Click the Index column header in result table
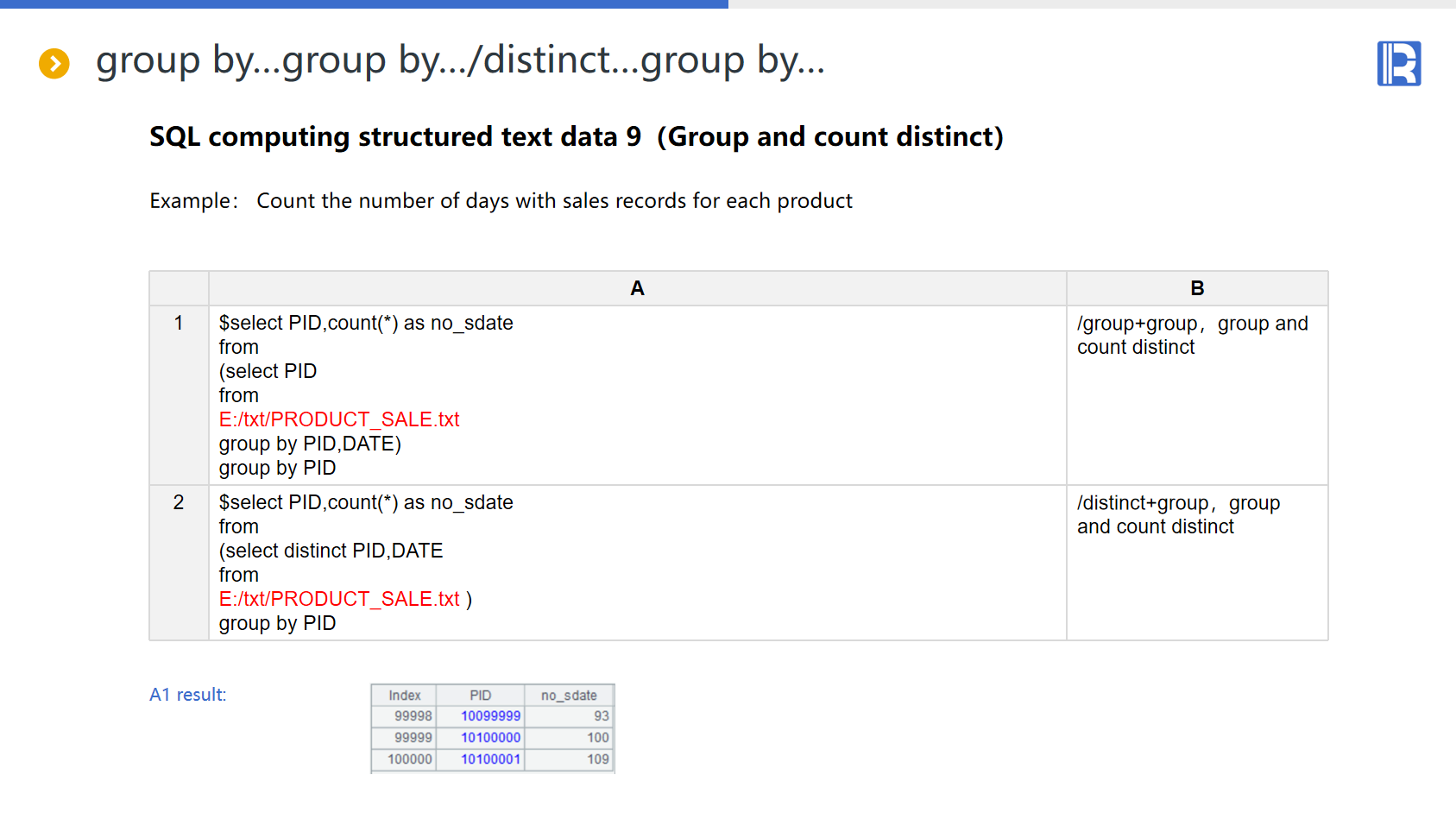1456x819 pixels. click(x=404, y=696)
